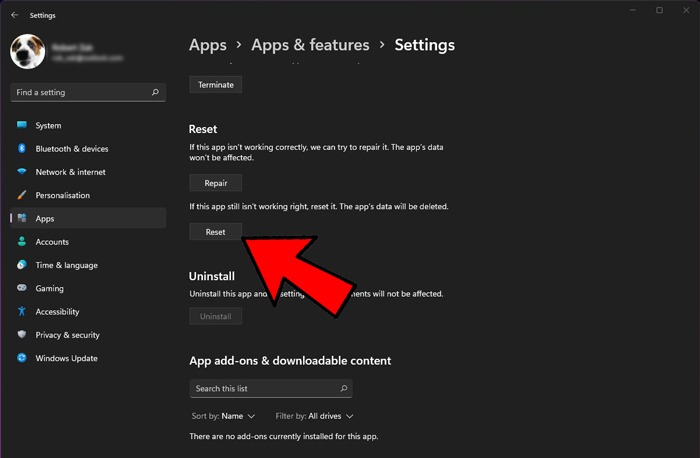
Task: Open Gaming settings
Action: click(x=88, y=288)
